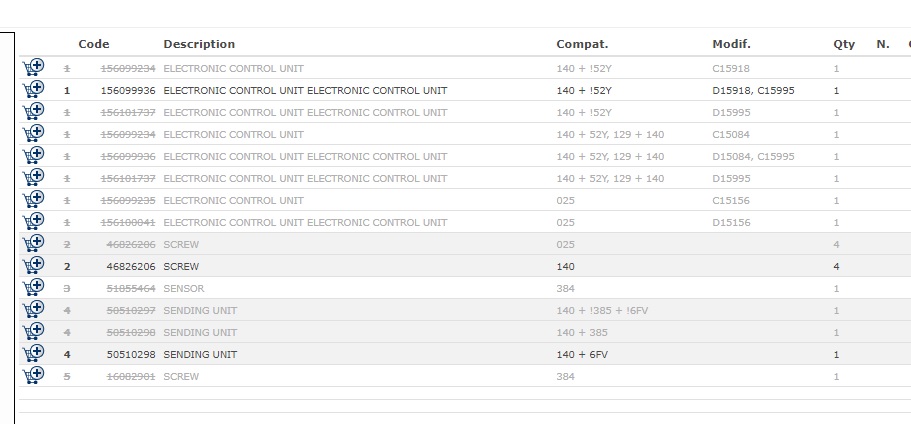Click the Qty column header
911x424 pixels.
coord(844,44)
